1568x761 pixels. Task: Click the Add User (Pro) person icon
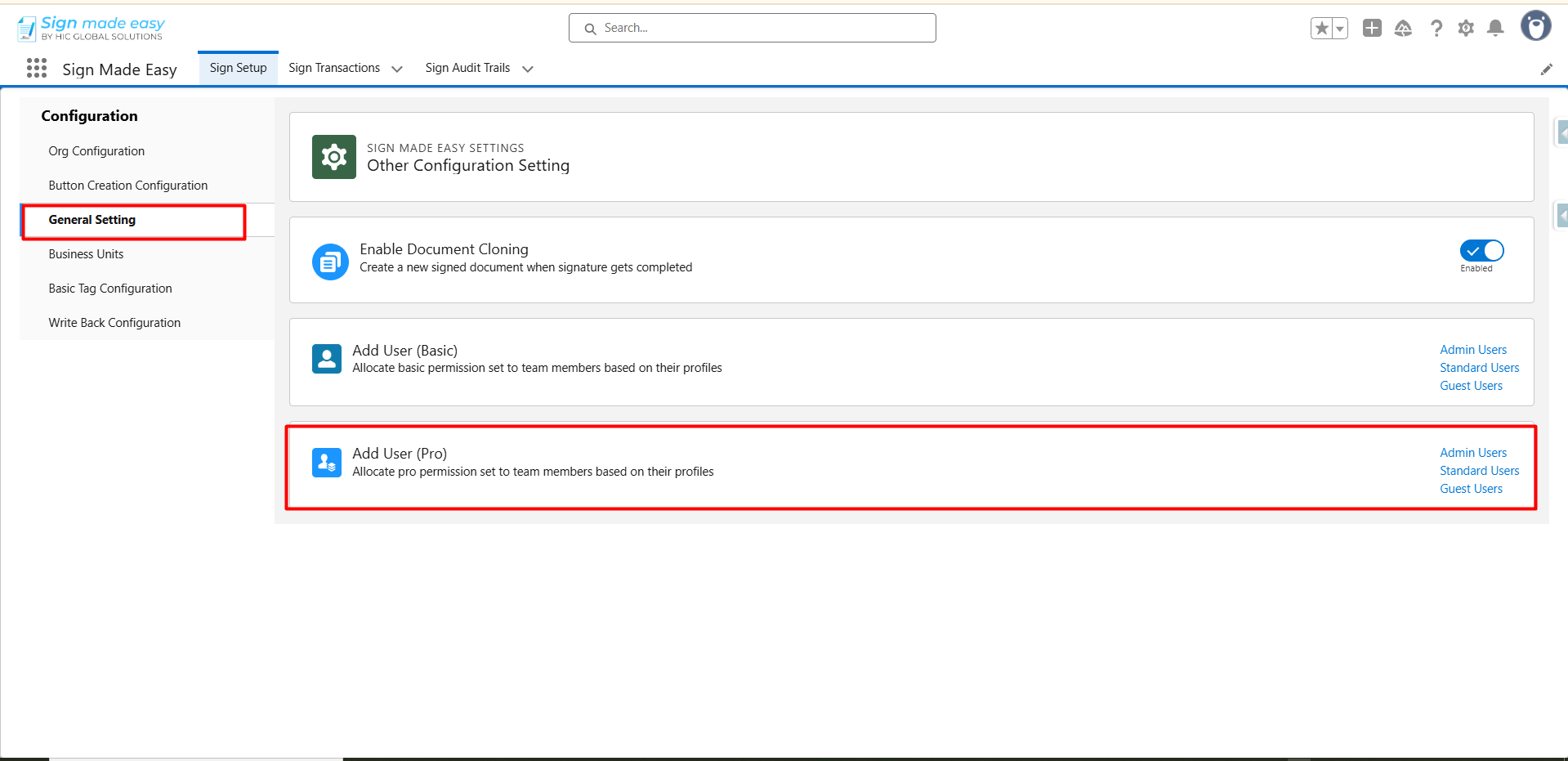tap(327, 463)
